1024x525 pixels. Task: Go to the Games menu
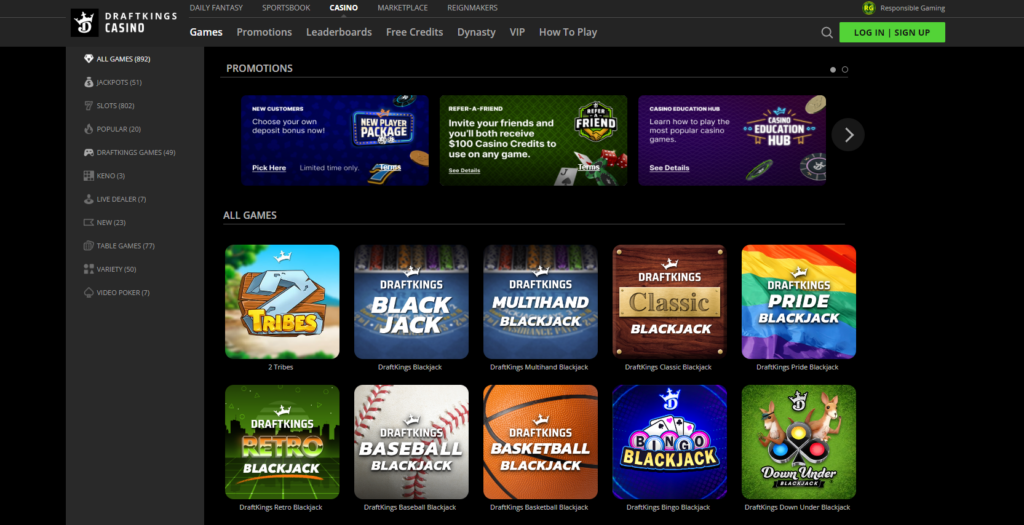click(206, 32)
